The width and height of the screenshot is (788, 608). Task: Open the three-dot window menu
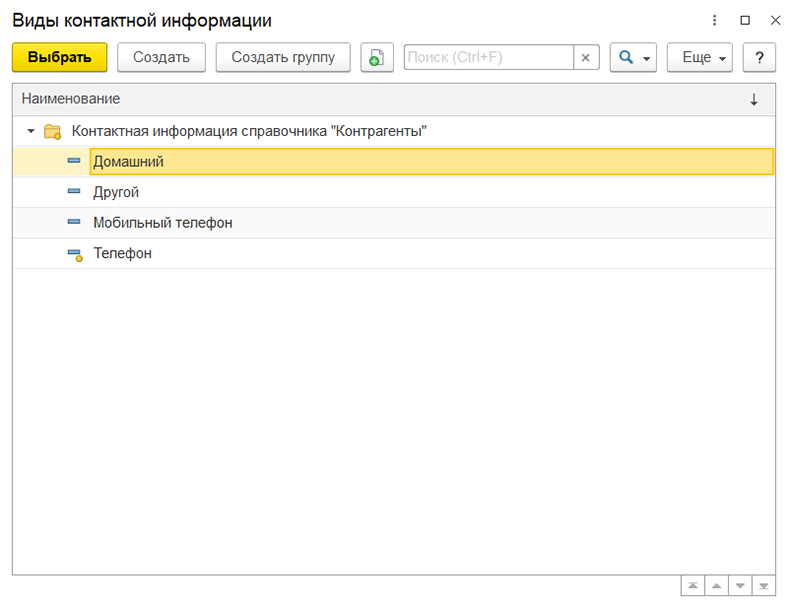[x=714, y=20]
